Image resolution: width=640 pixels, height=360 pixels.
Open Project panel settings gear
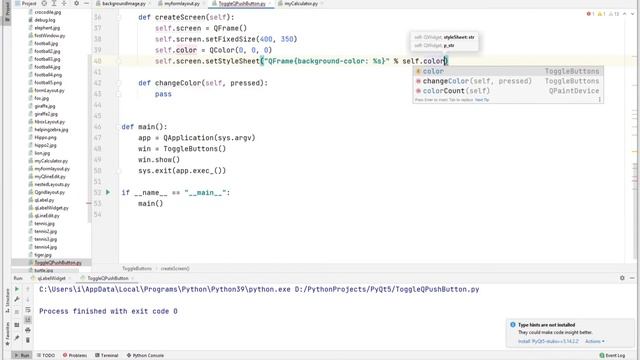pyautogui.click(x=76, y=3)
